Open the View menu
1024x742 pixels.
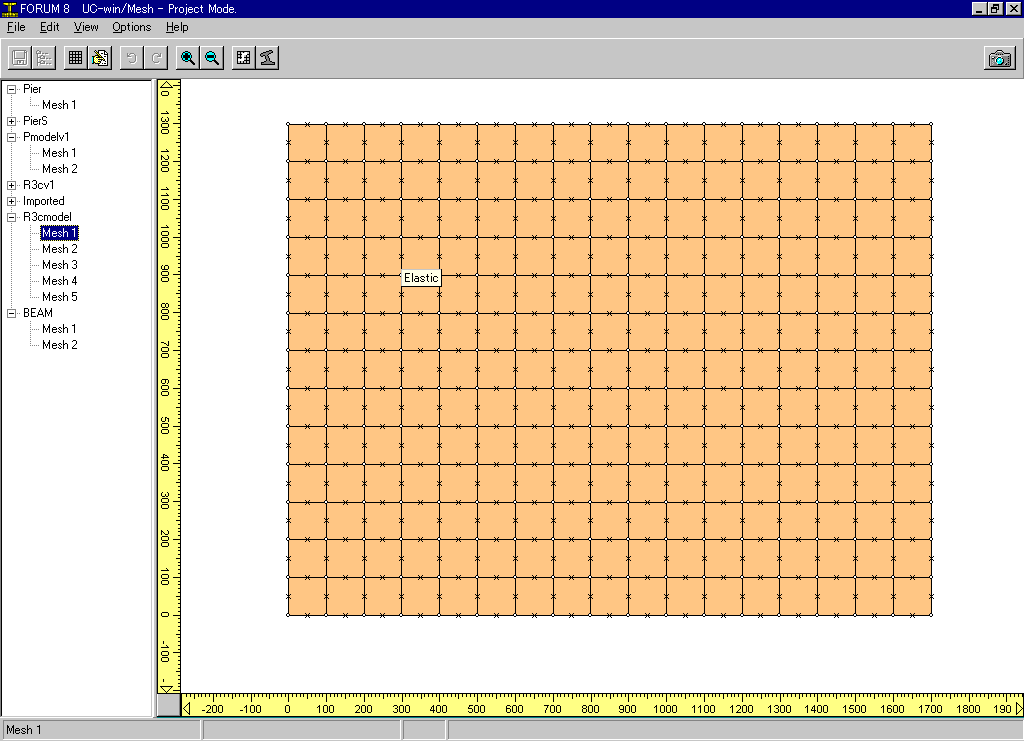86,27
